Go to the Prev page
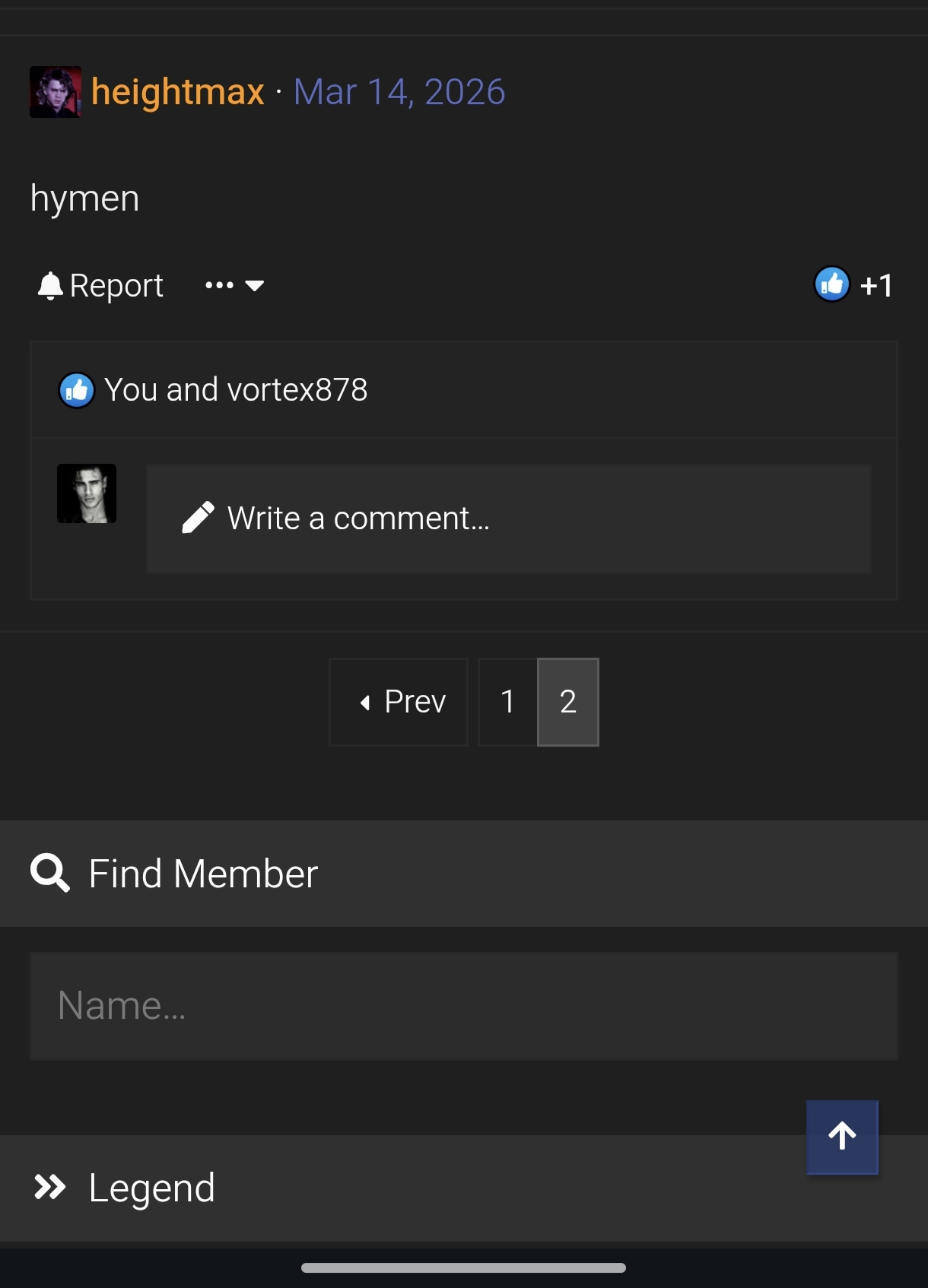 click(399, 702)
